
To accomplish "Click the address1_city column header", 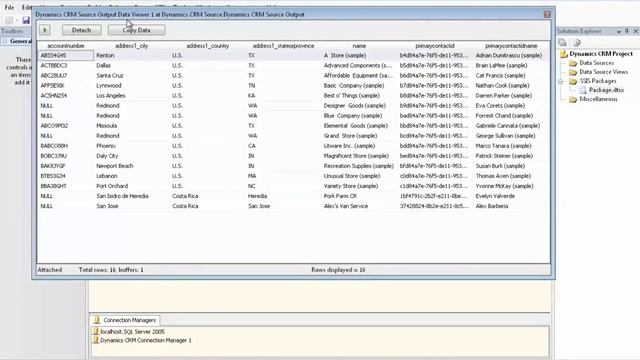I will [131, 46].
